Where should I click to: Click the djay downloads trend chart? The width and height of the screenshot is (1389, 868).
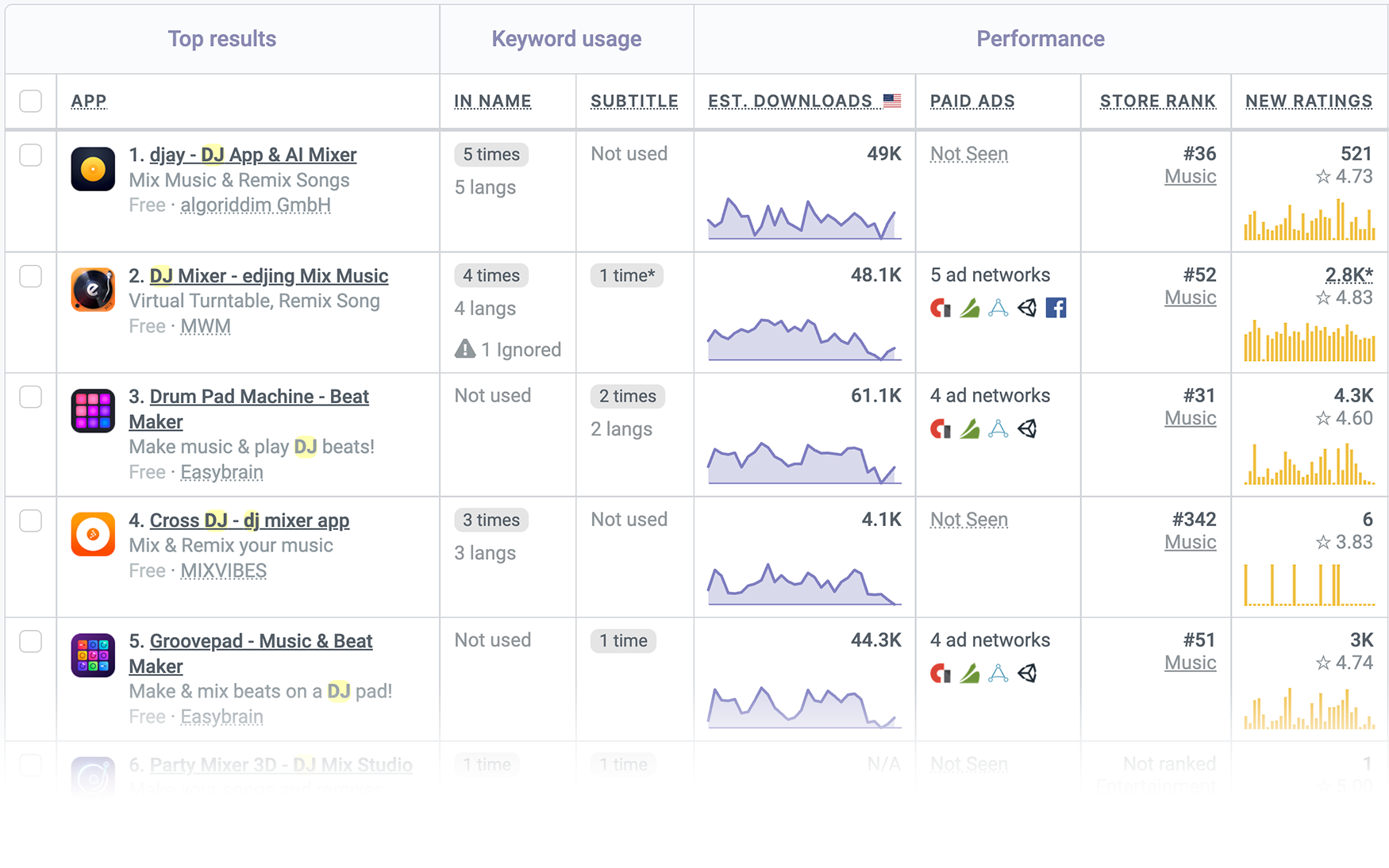pos(804,218)
